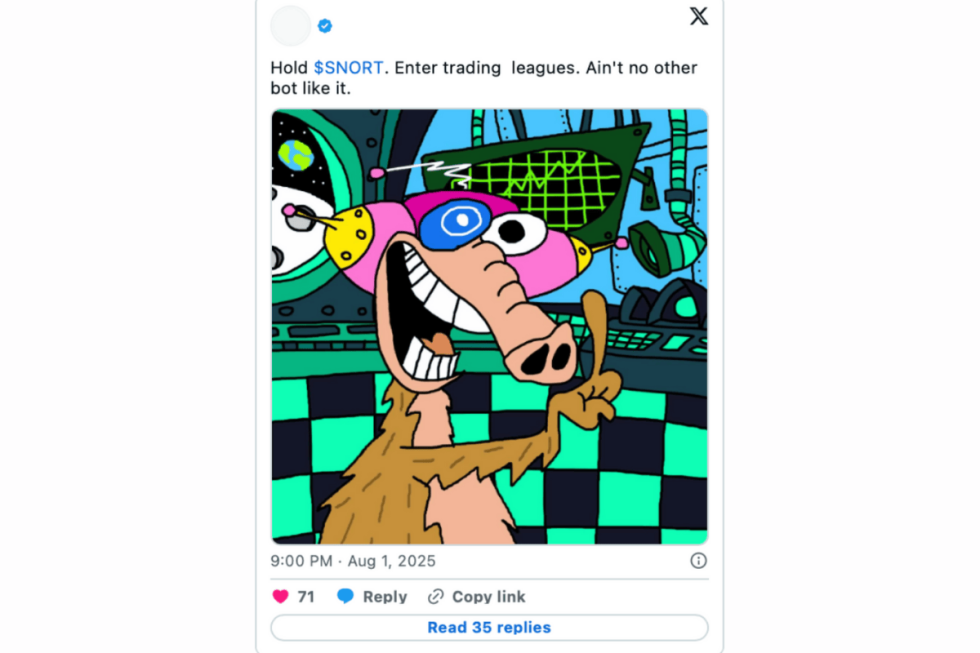Viewport: 980px width, 653px height.
Task: Open the author's profile avatar
Action: tap(290, 26)
